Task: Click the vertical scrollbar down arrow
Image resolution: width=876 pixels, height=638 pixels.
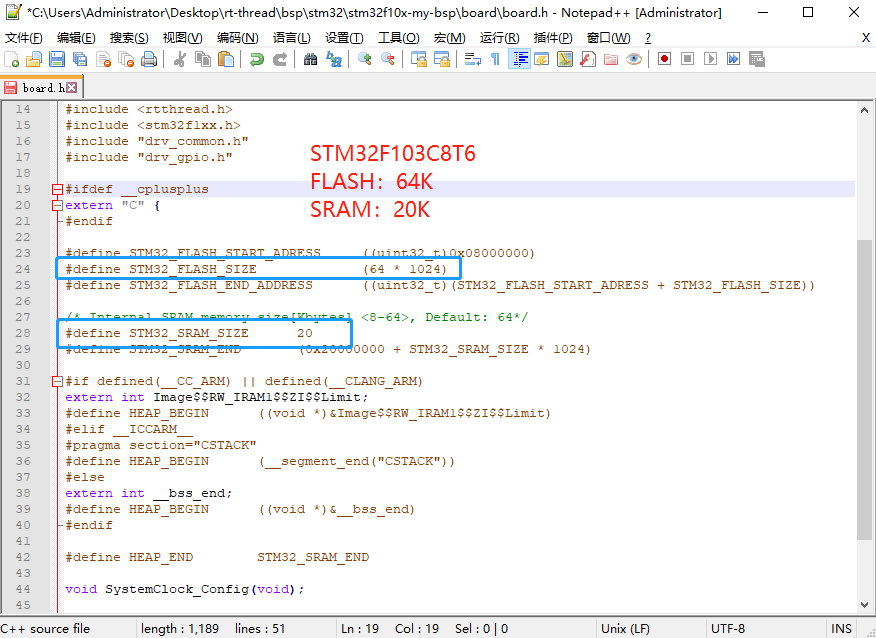Action: [x=864, y=604]
